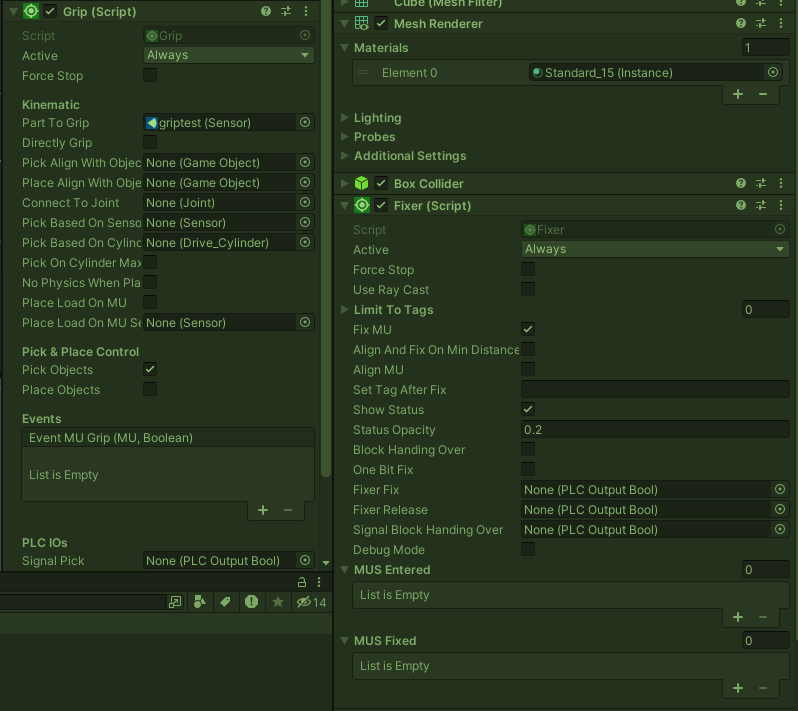
Task: Enable Debug Mode checkbox
Action: coord(528,549)
